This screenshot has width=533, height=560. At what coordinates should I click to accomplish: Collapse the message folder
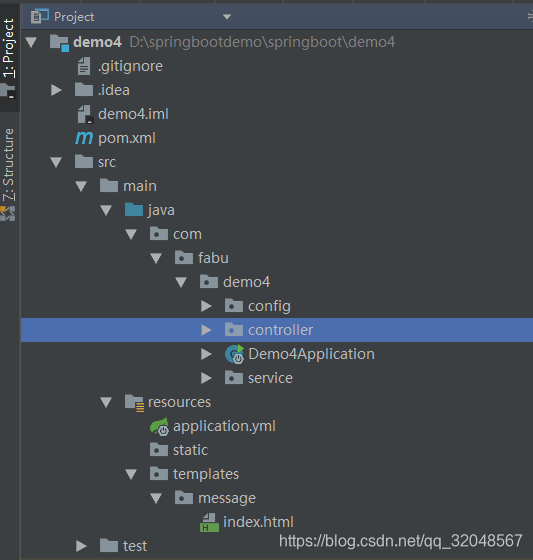click(156, 498)
